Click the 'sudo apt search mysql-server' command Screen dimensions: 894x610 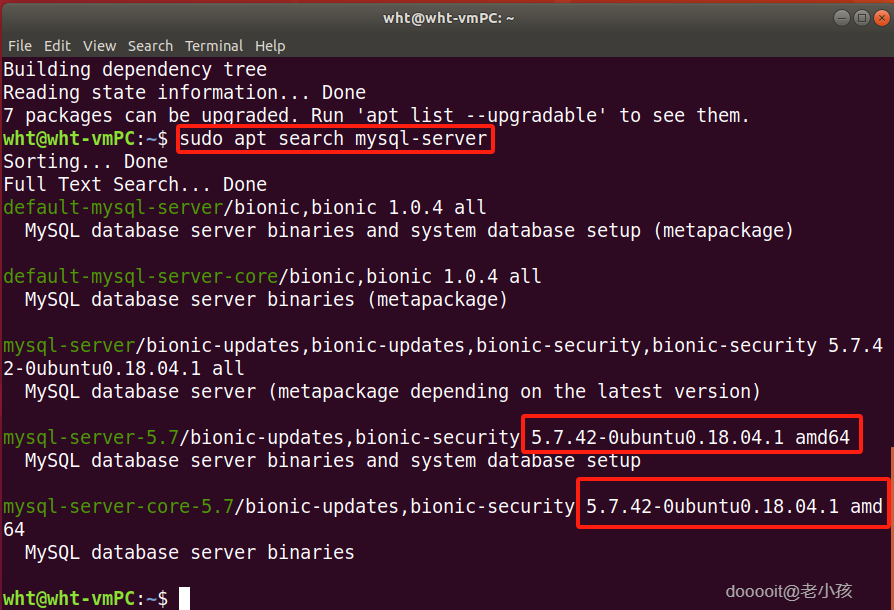335,139
